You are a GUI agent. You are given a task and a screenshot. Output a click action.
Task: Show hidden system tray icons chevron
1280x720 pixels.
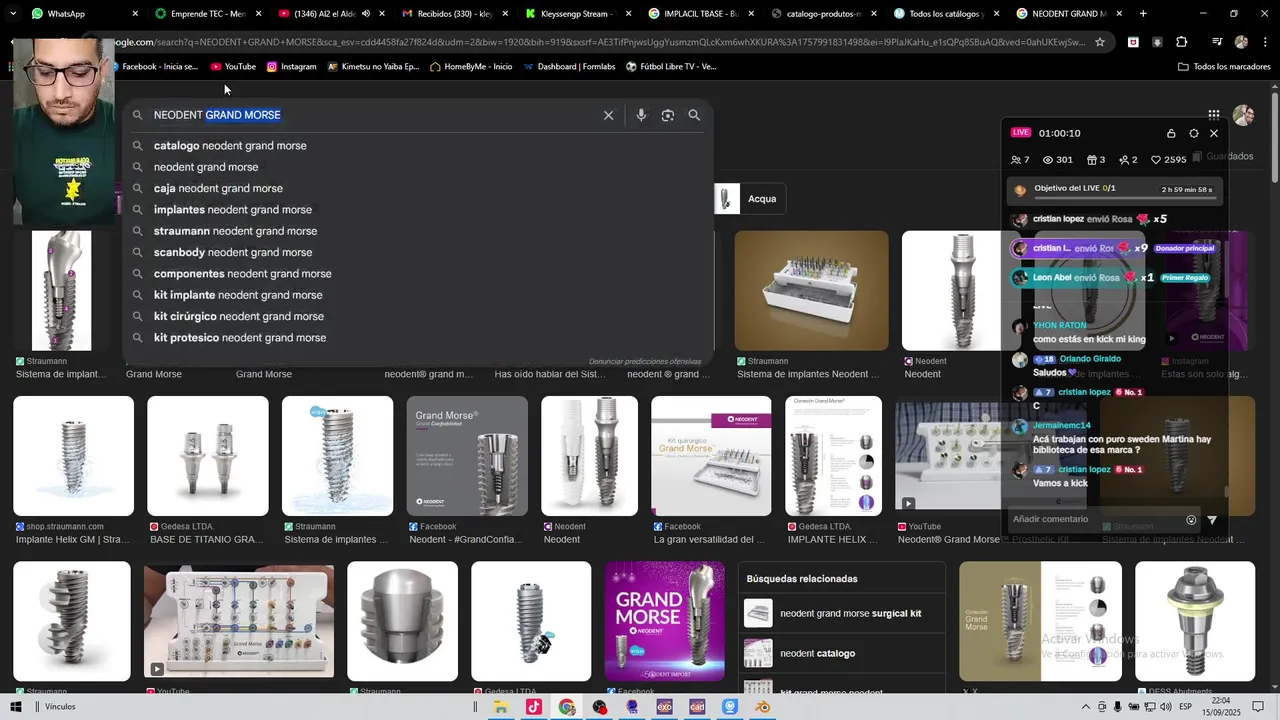(x=1086, y=707)
